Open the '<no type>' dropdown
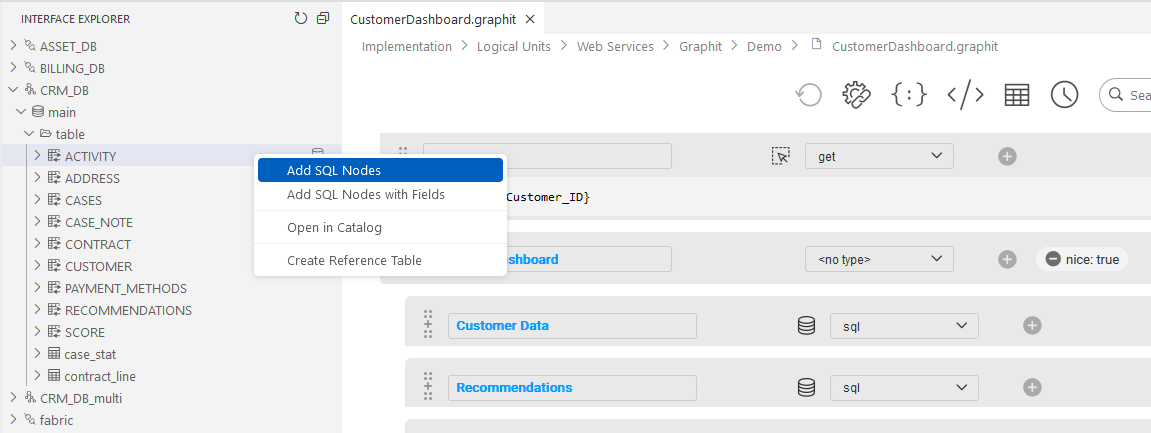 click(x=879, y=260)
